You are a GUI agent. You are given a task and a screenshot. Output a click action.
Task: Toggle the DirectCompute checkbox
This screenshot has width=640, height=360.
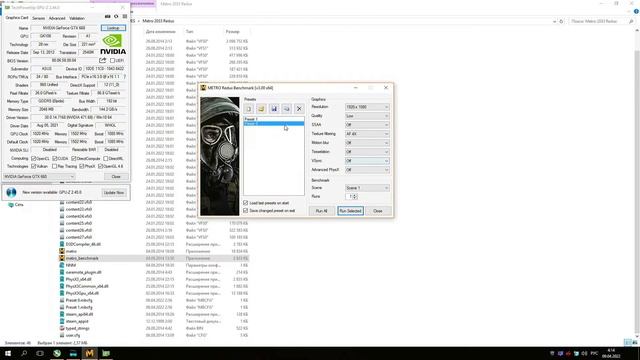point(74,158)
